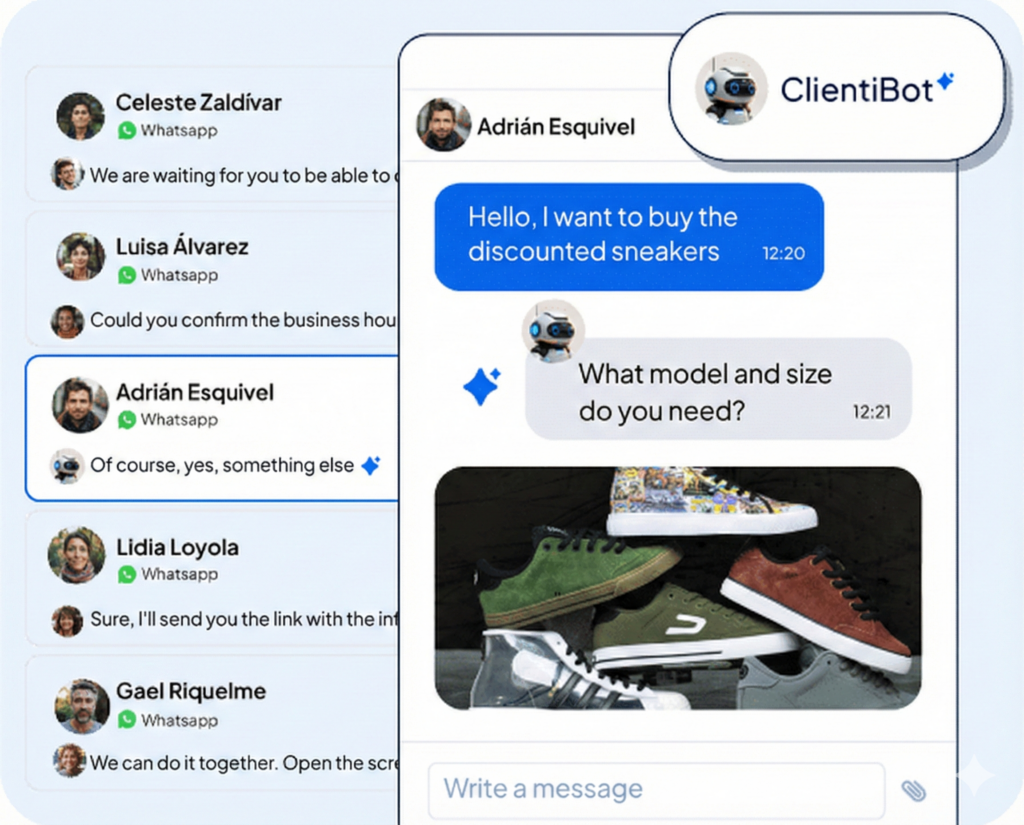Click in the 'Write a message' field

pos(656,790)
